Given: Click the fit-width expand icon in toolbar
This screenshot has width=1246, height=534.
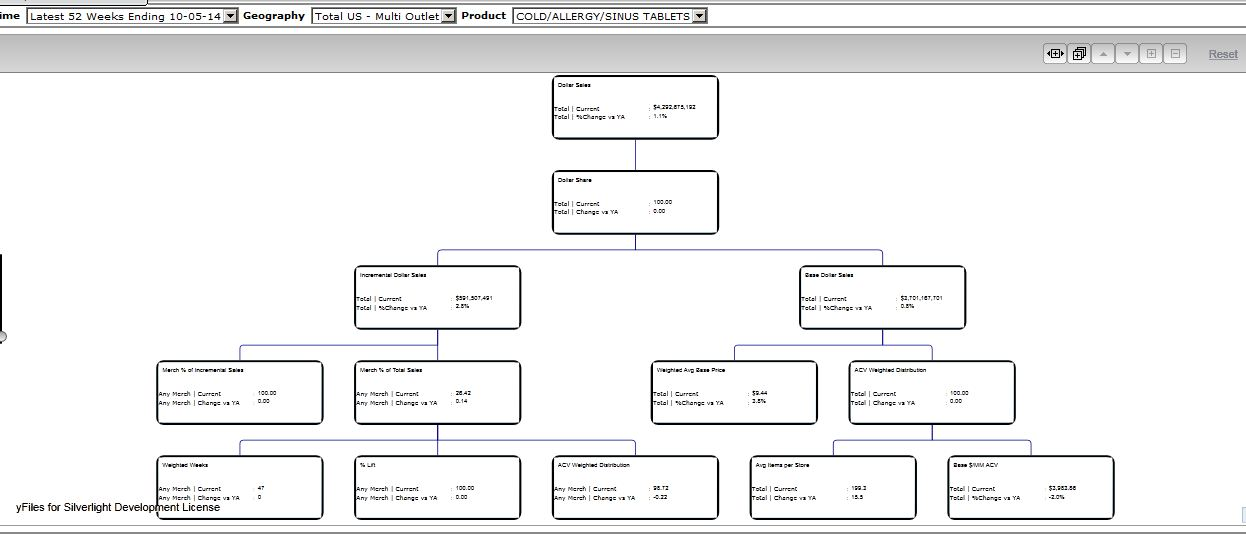Looking at the screenshot, I should coord(1054,54).
